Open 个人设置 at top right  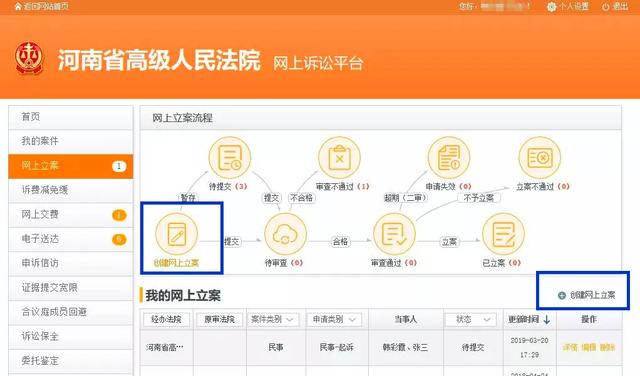click(573, 7)
